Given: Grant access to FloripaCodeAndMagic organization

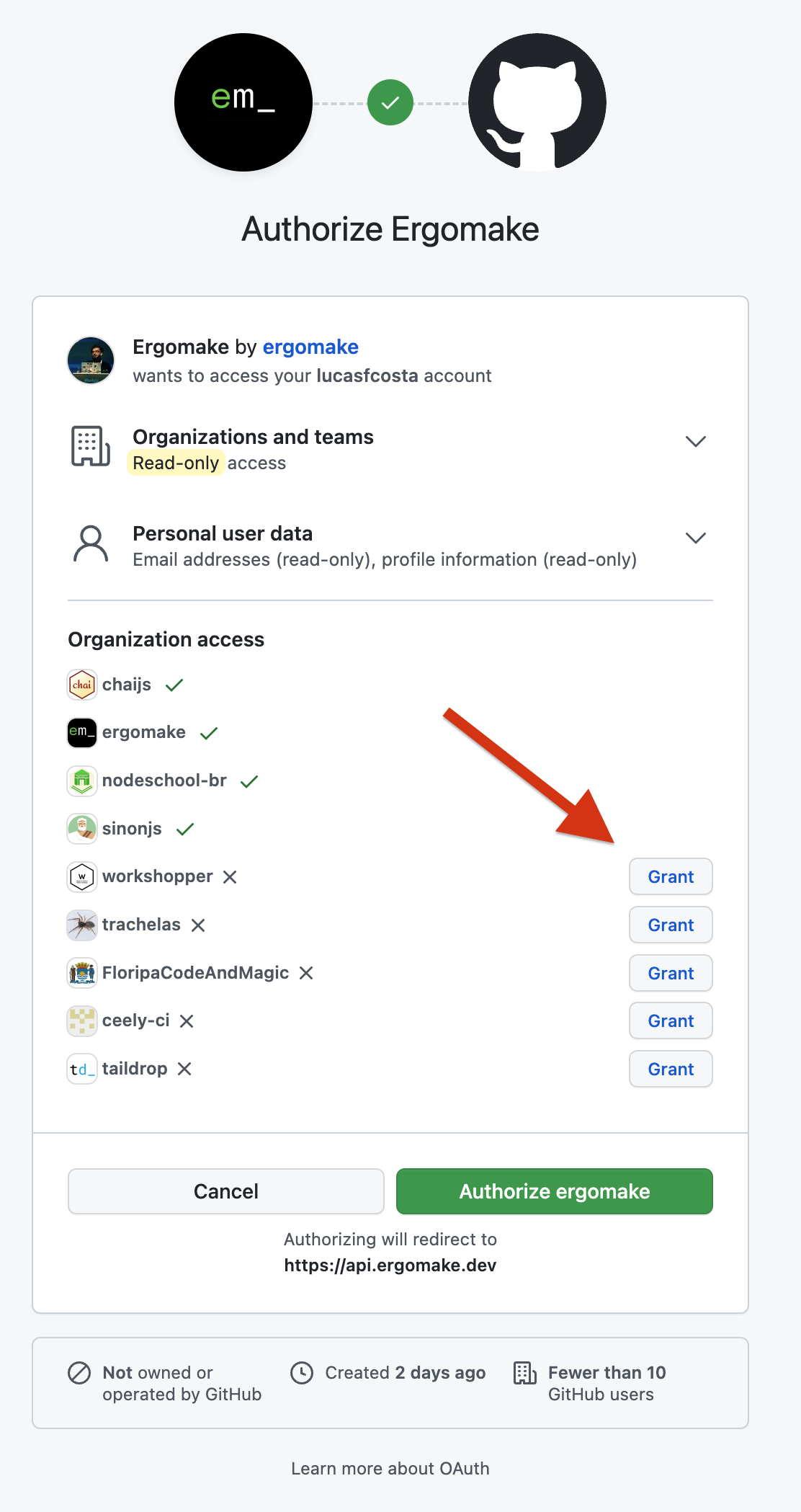Looking at the screenshot, I should pos(671,973).
